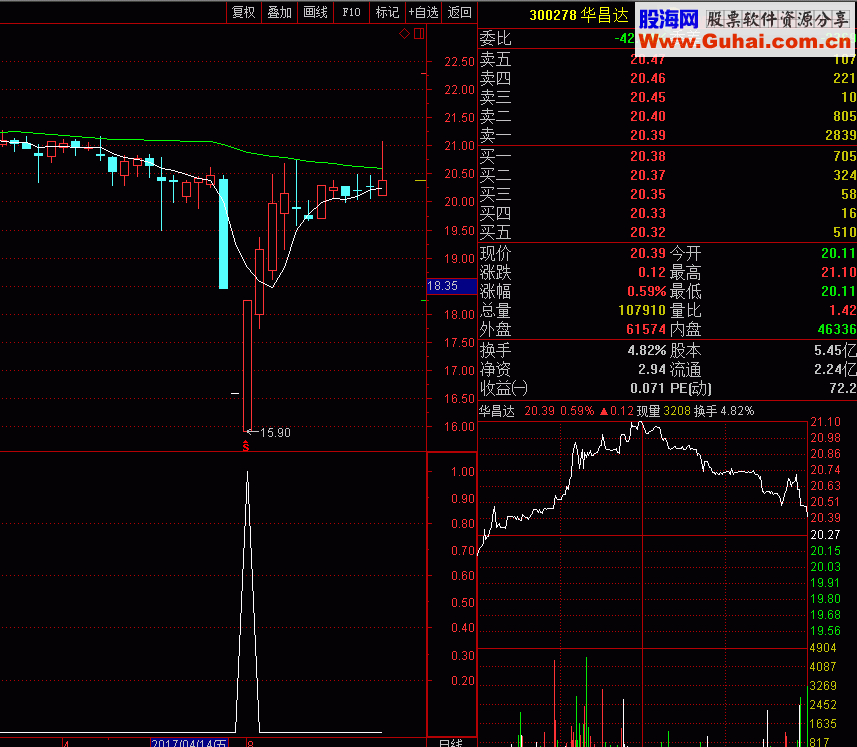Click the 买二 row price 20.37
This screenshot has width=857, height=747.
click(648, 175)
